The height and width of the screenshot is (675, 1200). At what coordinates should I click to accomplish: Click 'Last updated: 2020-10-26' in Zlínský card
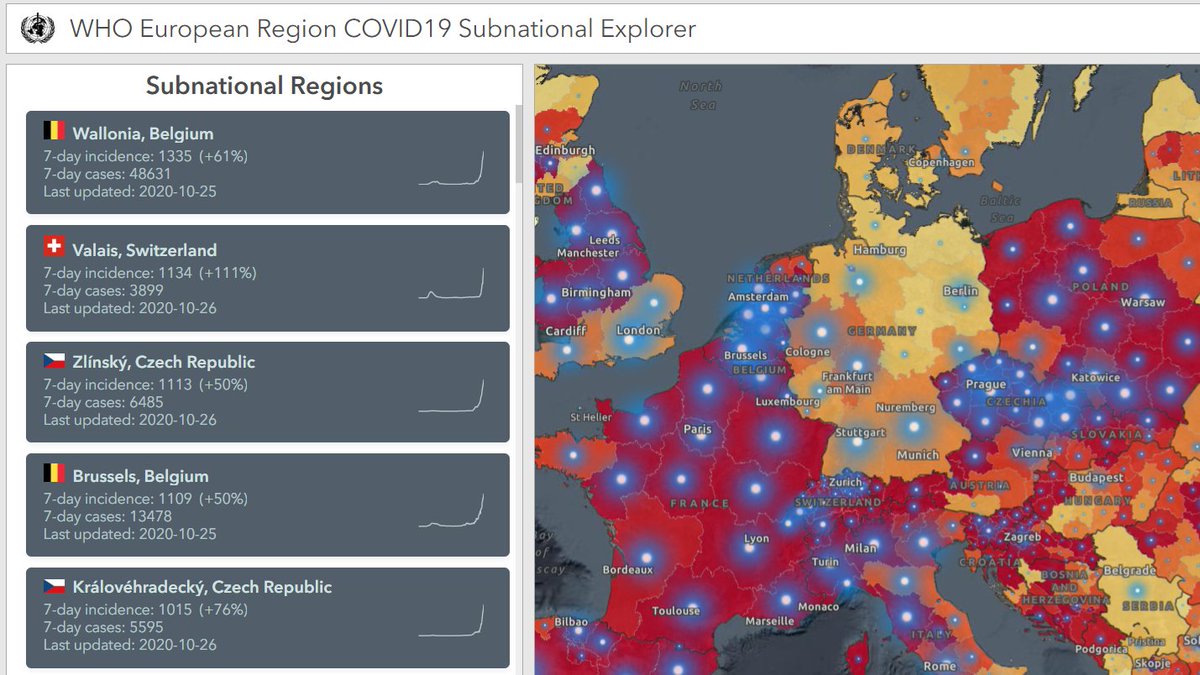pos(130,420)
